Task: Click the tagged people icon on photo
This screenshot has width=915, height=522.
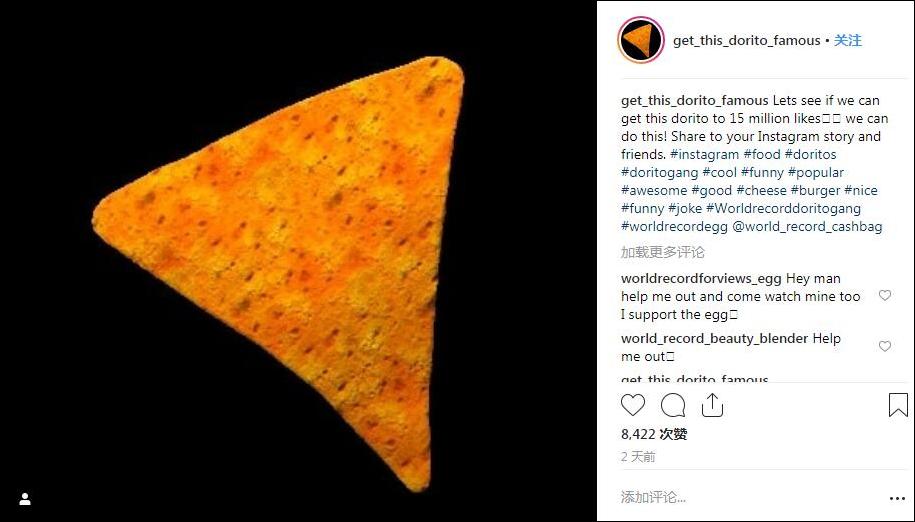Action: [x=25, y=499]
